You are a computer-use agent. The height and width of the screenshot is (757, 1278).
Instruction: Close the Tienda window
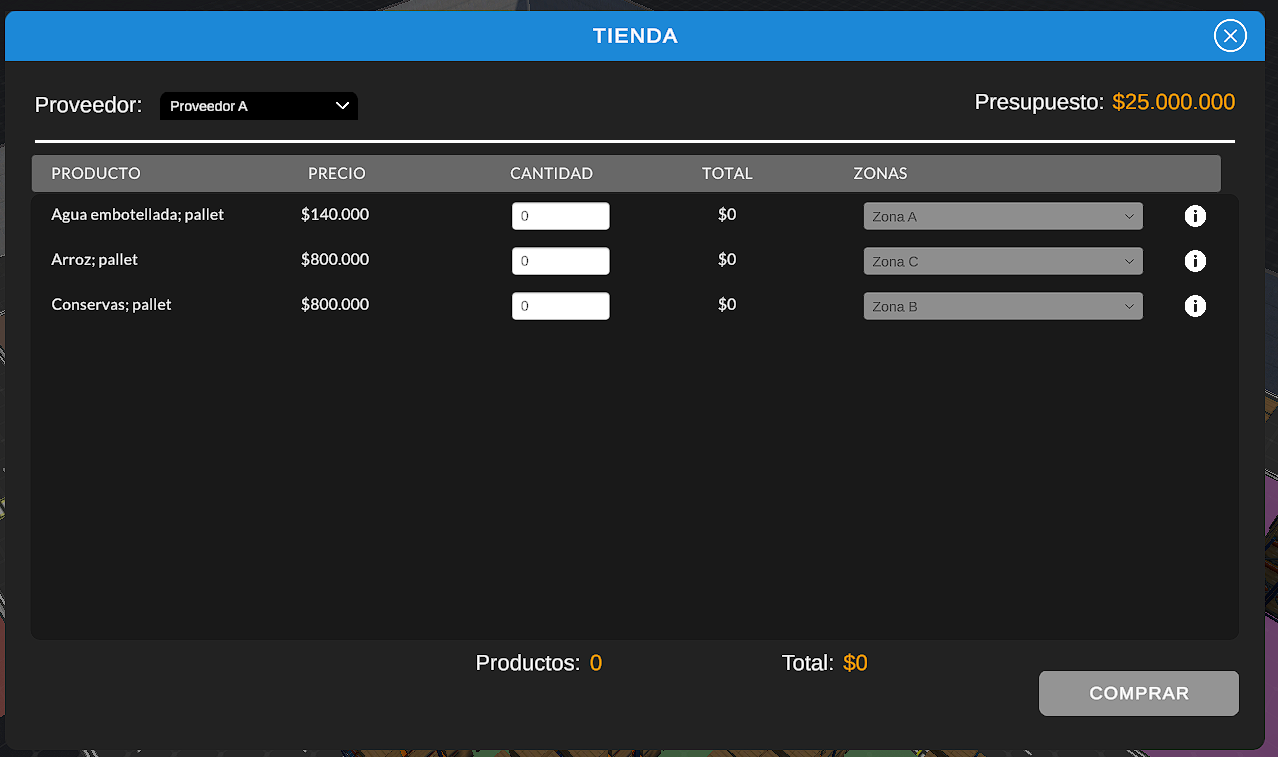1230,36
